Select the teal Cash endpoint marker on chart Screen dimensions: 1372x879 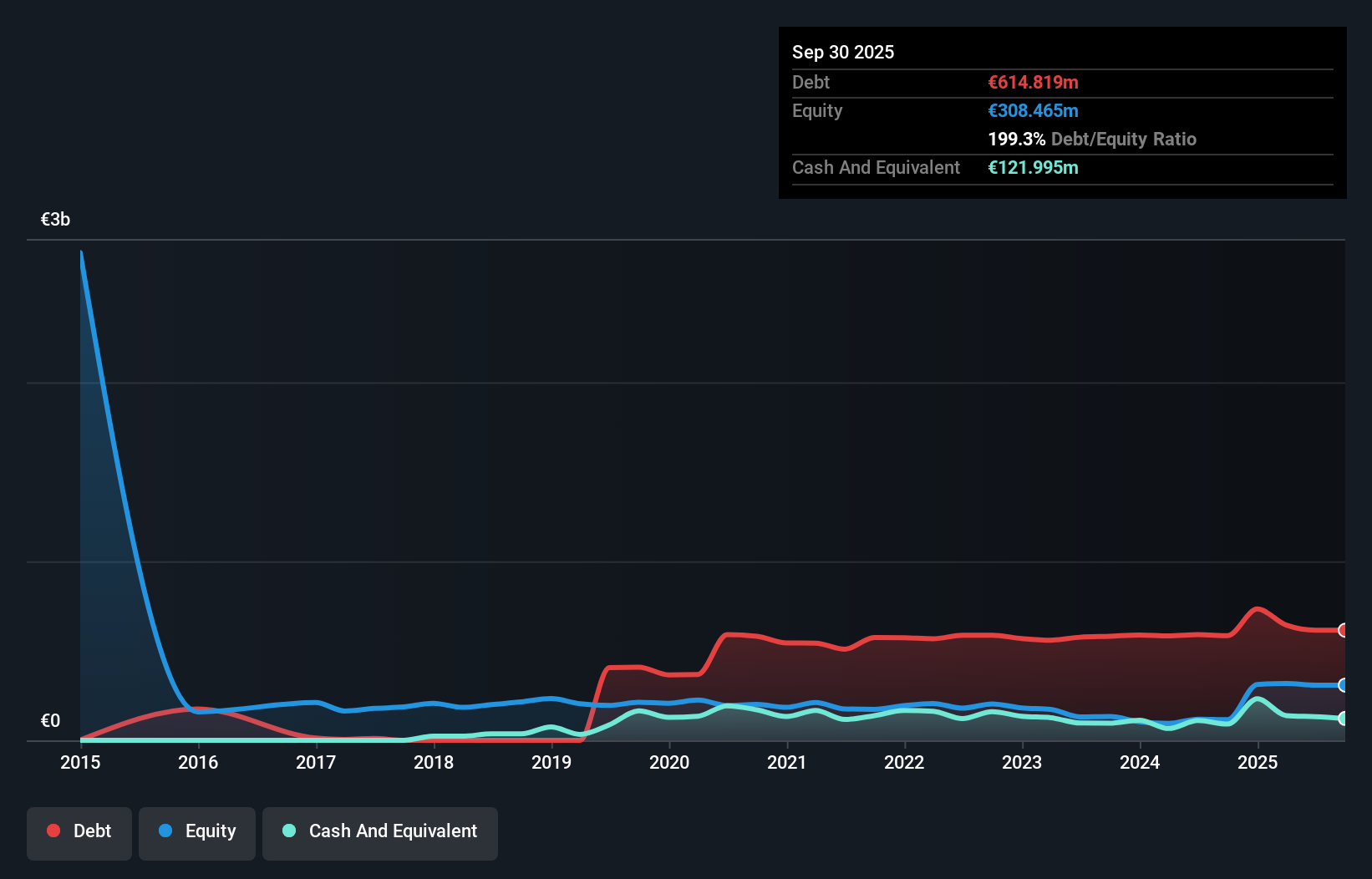1342,717
